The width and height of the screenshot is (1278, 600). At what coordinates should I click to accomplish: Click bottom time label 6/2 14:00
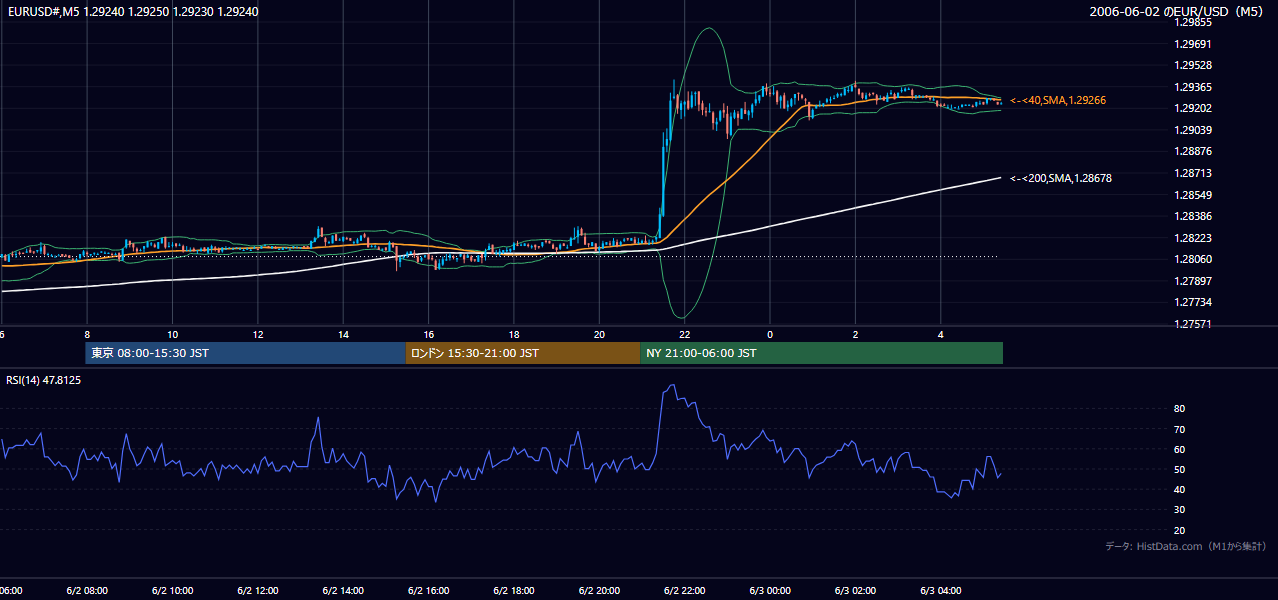coord(343,591)
